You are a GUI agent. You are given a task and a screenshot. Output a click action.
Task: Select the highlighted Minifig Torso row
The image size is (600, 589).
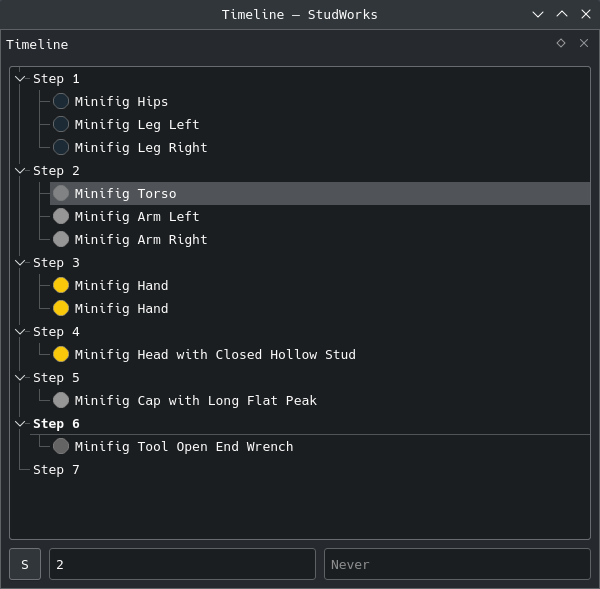click(320, 194)
